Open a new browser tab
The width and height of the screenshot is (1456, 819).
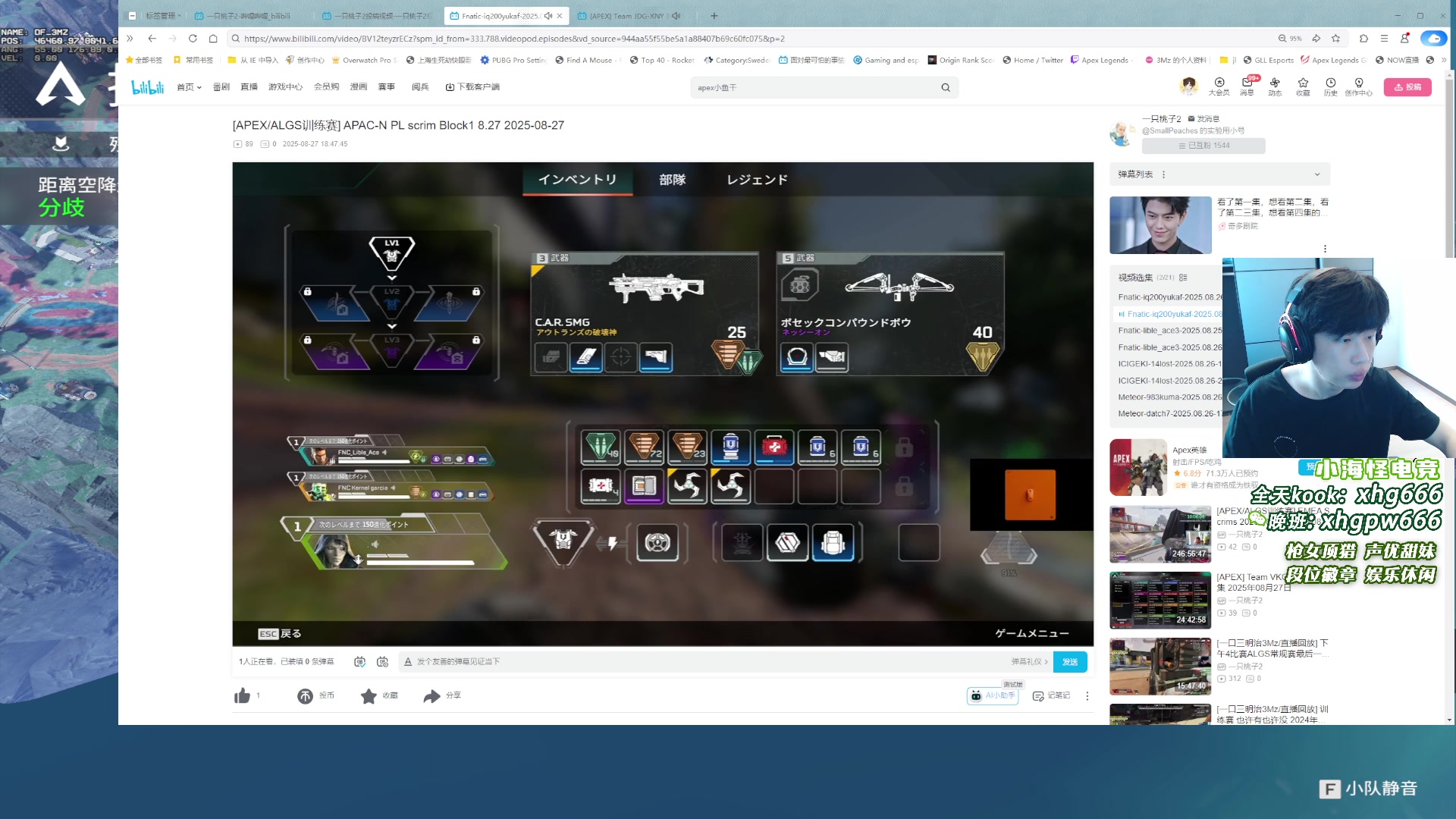click(714, 15)
